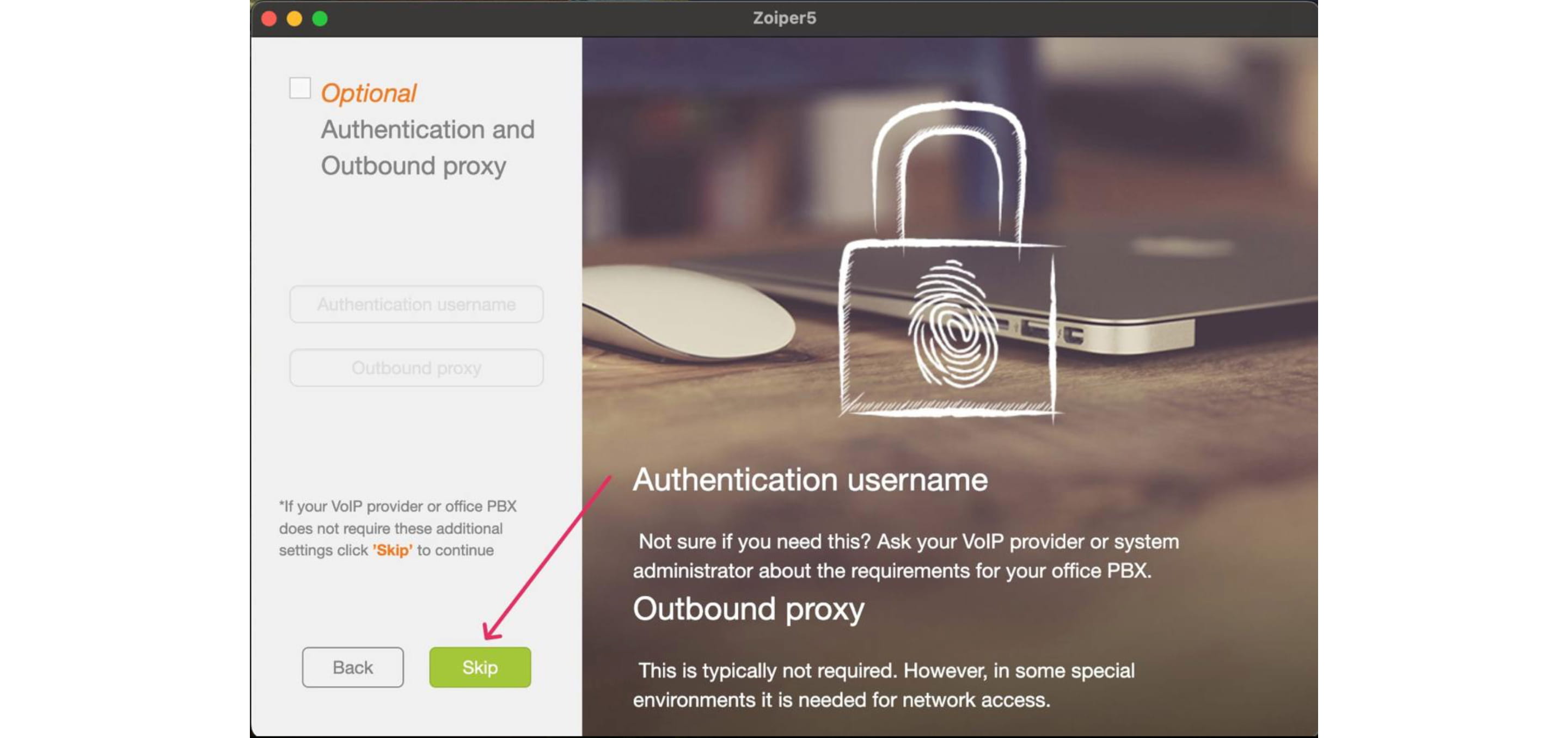Click the Authentication username input field

(x=416, y=304)
